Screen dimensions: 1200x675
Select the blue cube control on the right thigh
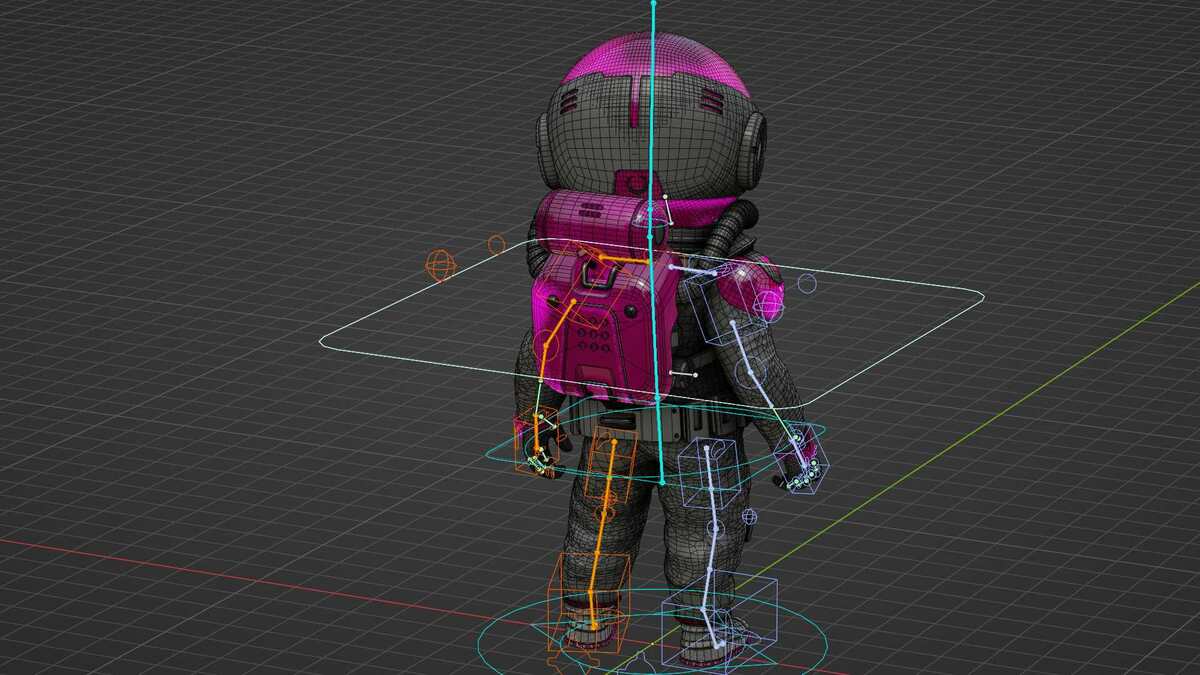[x=708, y=474]
